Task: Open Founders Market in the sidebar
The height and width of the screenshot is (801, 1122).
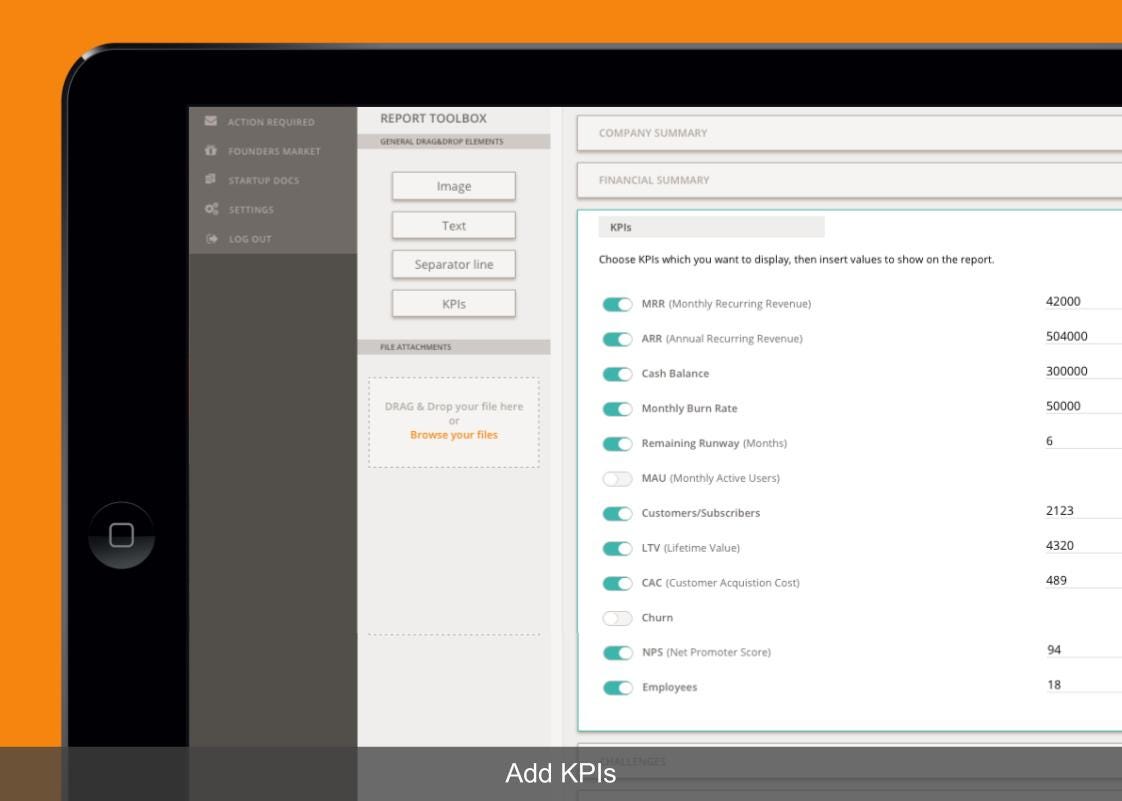Action: [x=272, y=151]
